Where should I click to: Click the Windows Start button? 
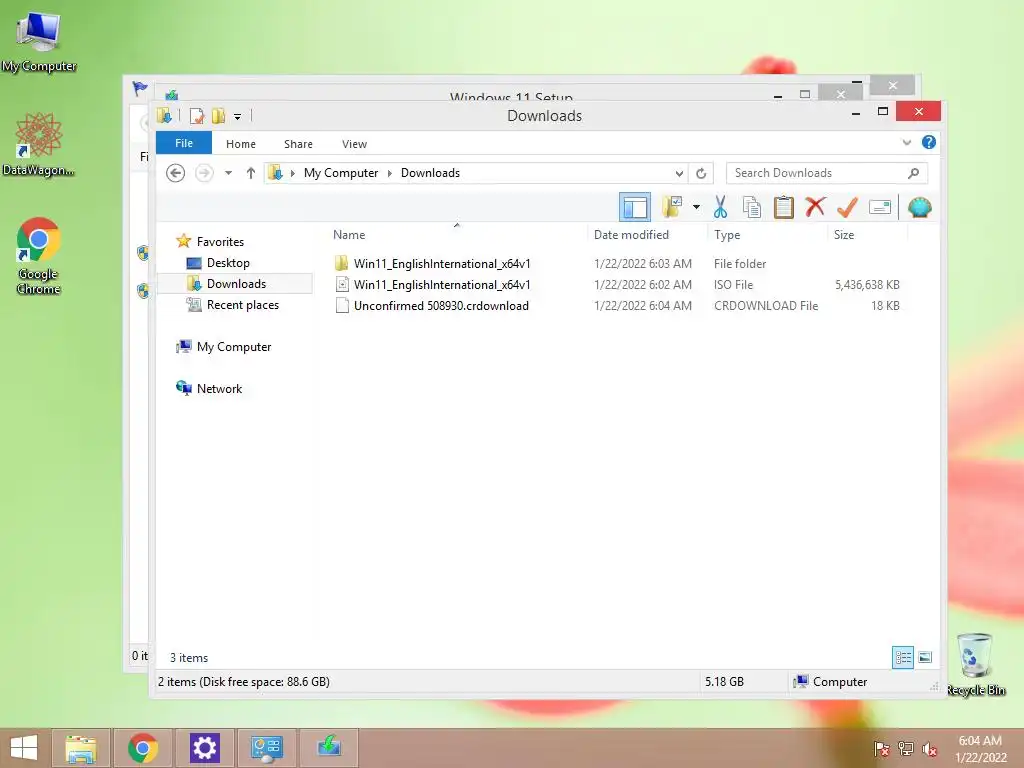point(24,748)
